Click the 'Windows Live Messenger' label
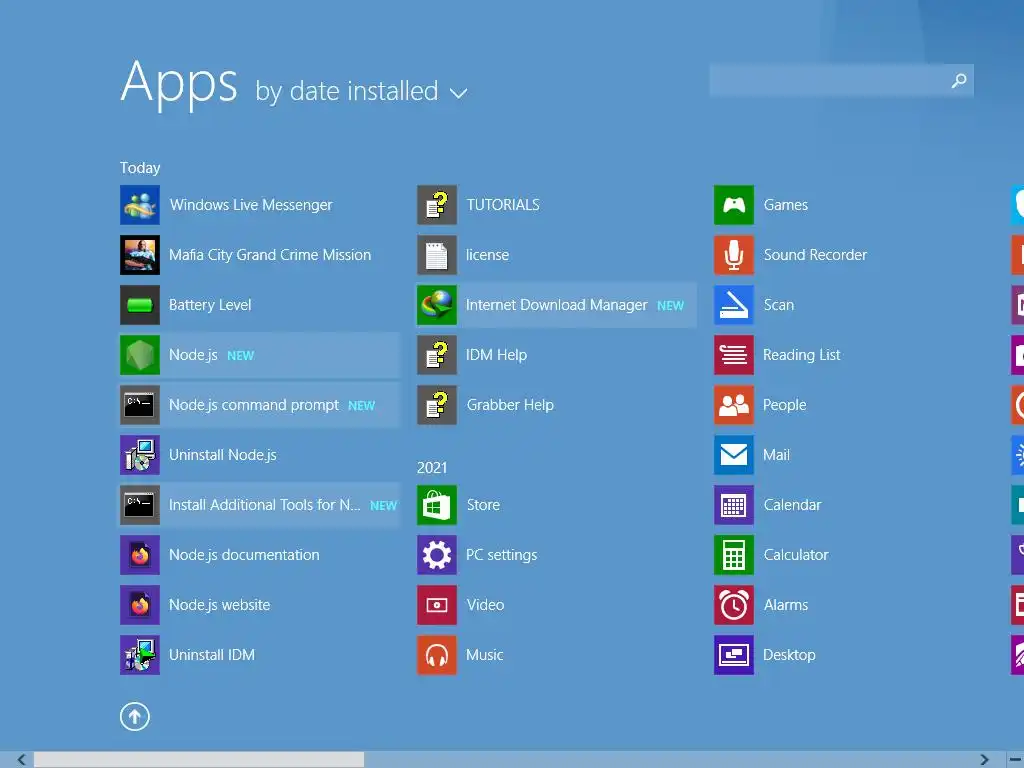The image size is (1024, 768). (251, 205)
